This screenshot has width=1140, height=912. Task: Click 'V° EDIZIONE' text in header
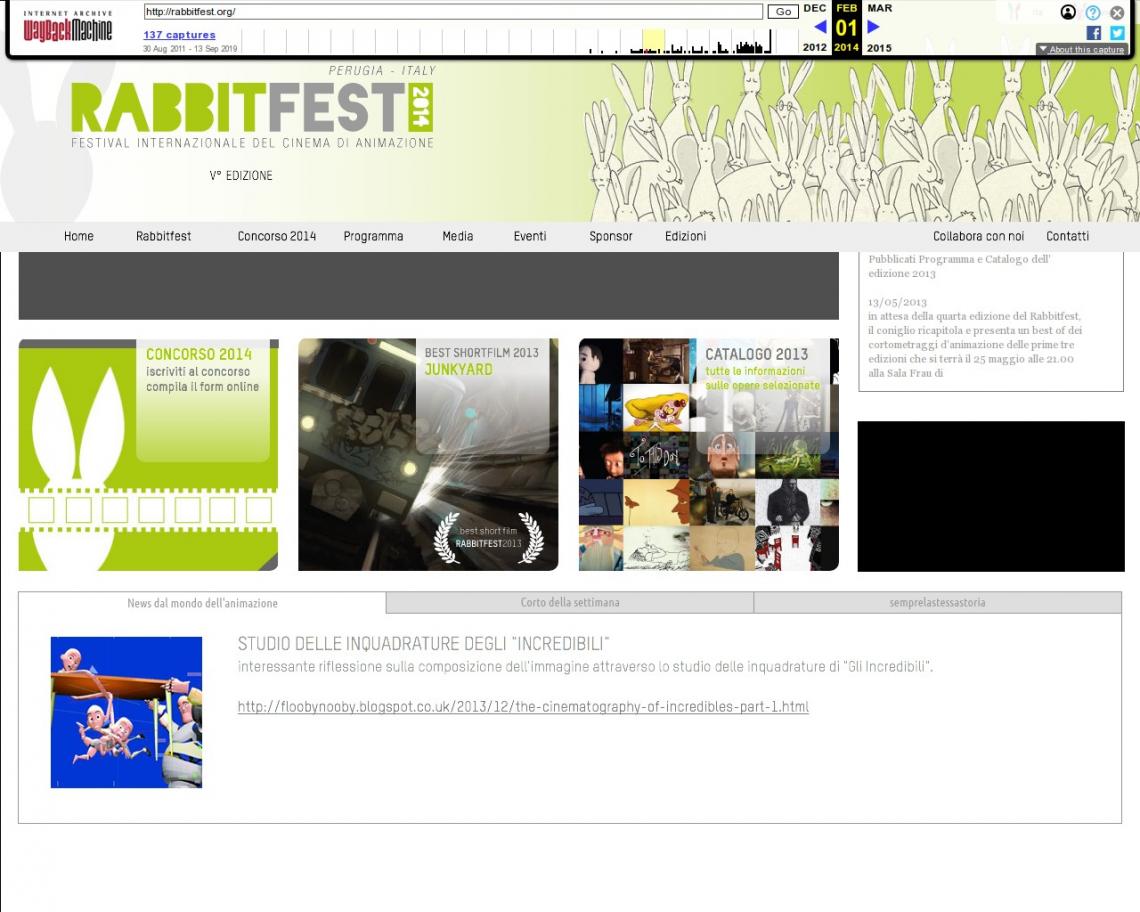pyautogui.click(x=241, y=175)
